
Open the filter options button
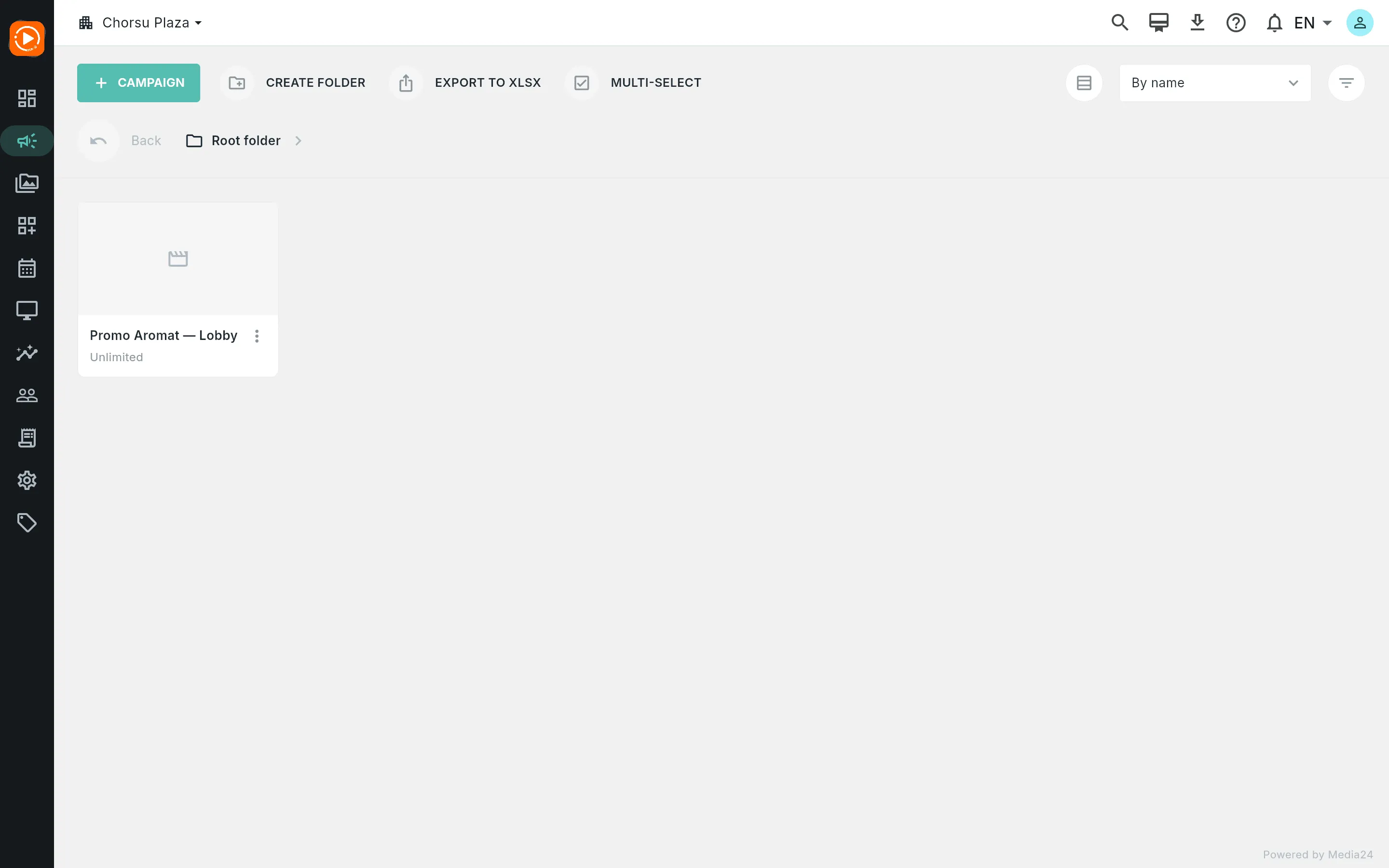[1346, 82]
